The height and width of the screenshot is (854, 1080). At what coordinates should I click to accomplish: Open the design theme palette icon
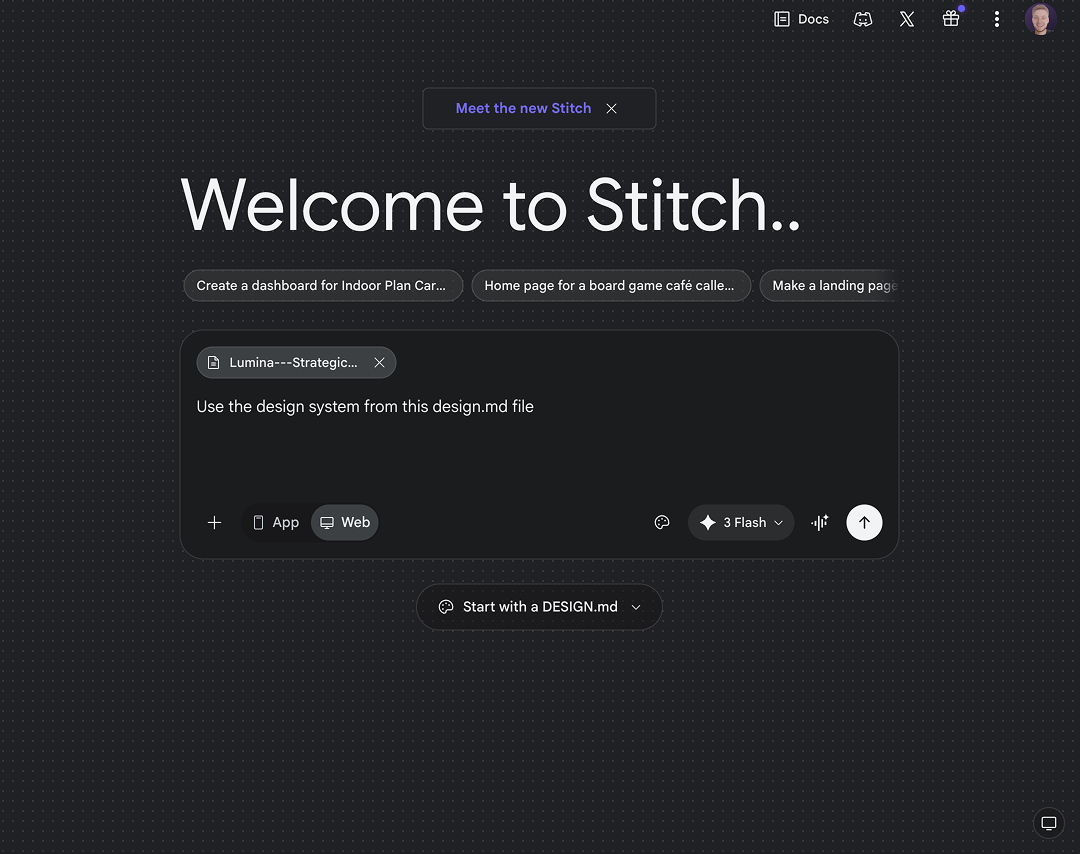coord(662,523)
